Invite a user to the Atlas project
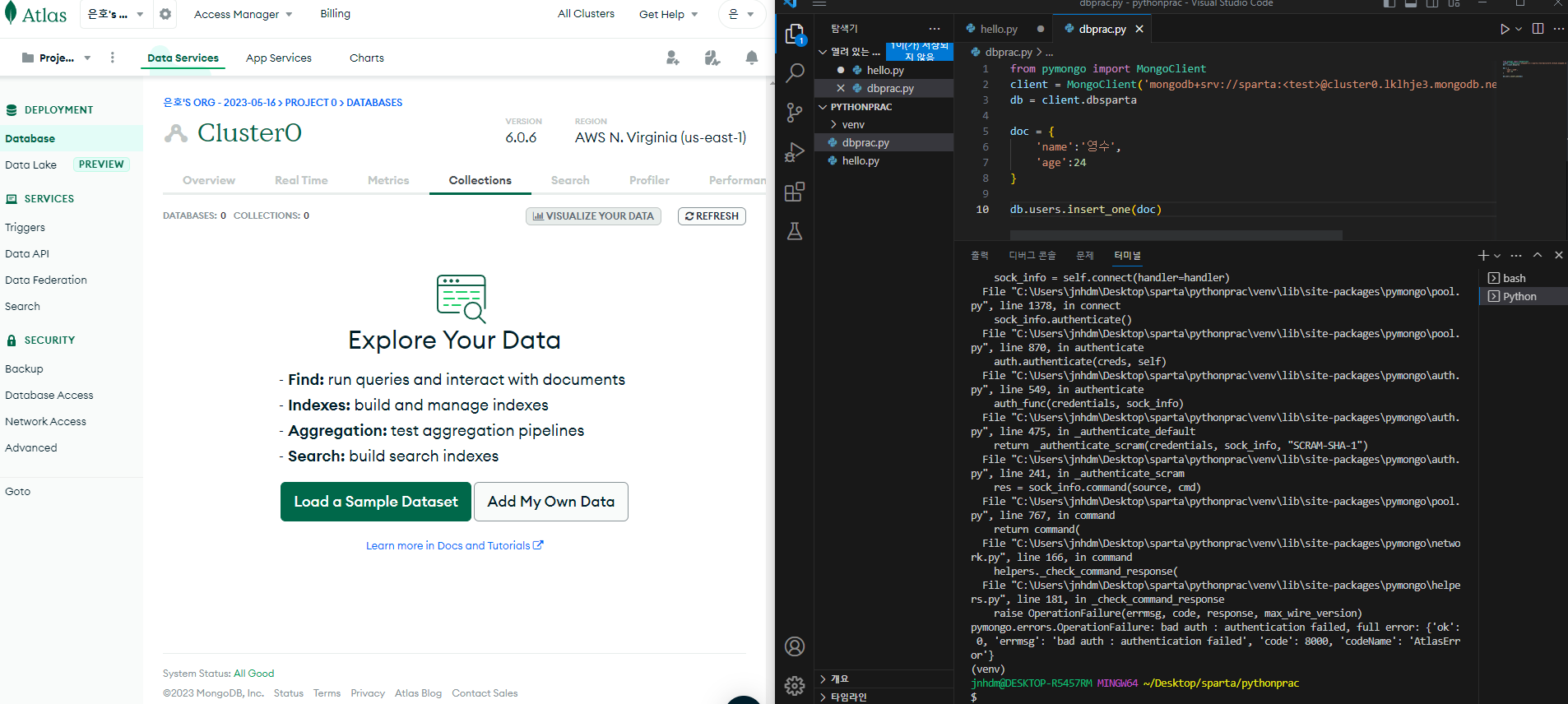 pyautogui.click(x=673, y=58)
